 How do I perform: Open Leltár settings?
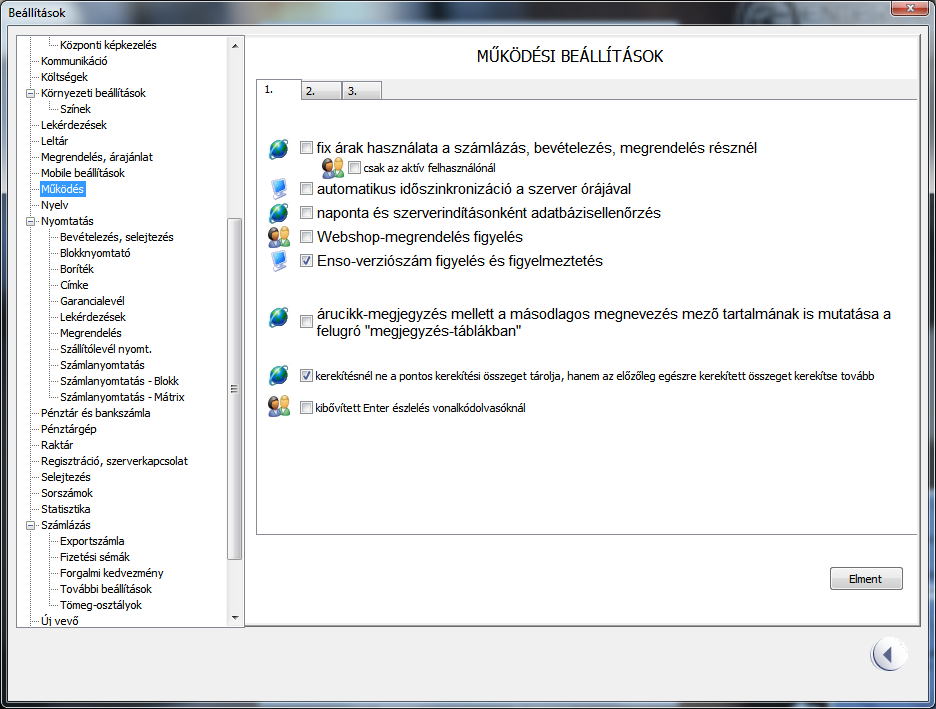click(x=54, y=141)
